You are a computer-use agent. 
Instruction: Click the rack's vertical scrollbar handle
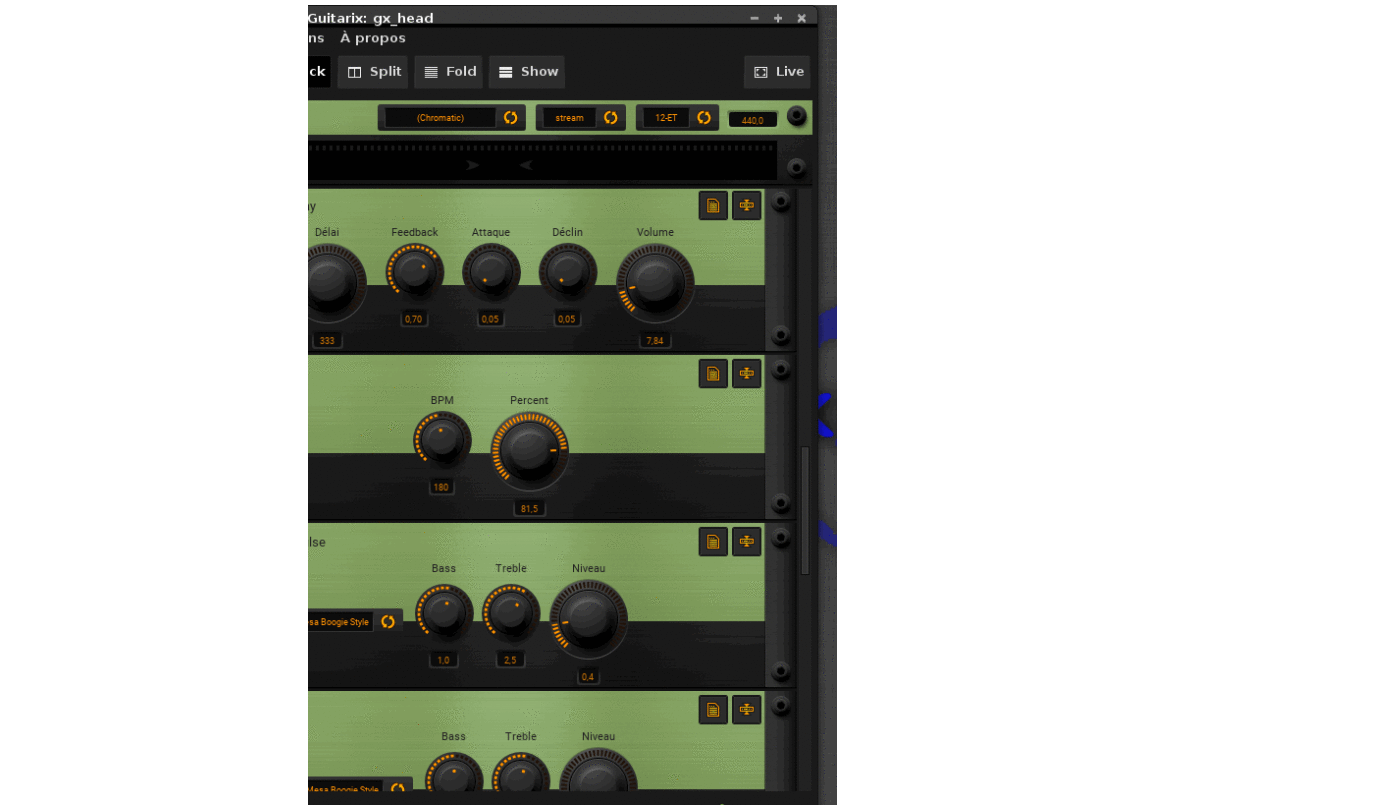click(x=804, y=511)
